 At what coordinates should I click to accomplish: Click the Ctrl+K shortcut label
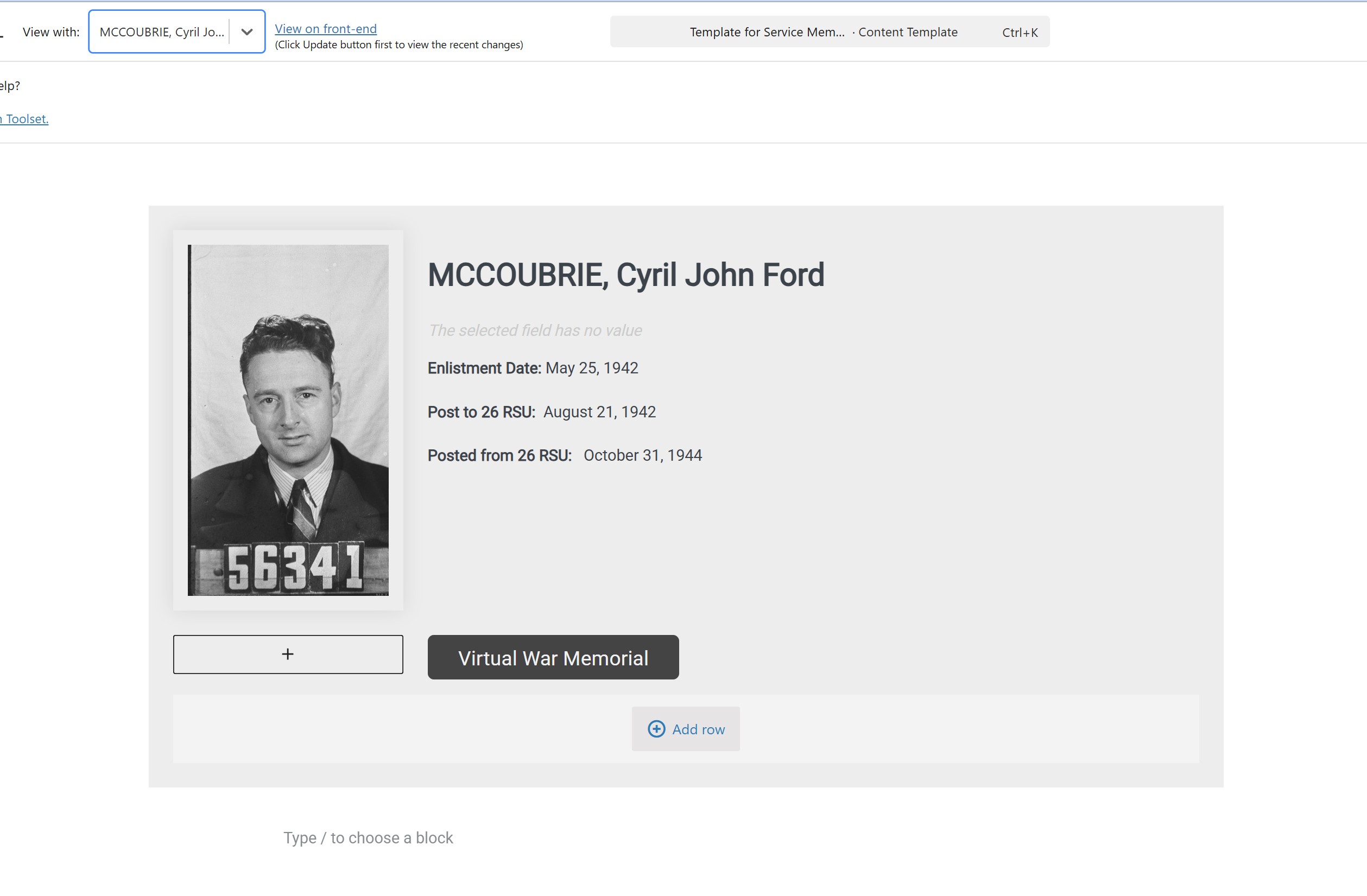(1020, 33)
